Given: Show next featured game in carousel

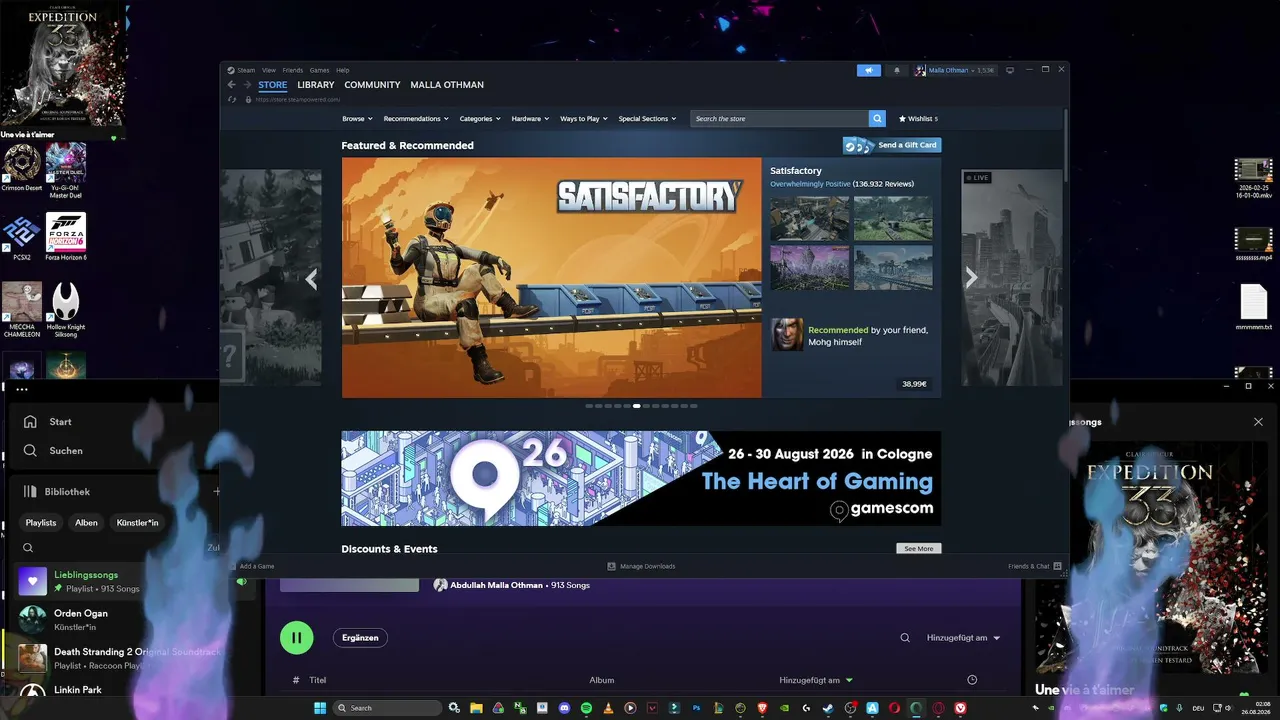Looking at the screenshot, I should pyautogui.click(x=971, y=279).
